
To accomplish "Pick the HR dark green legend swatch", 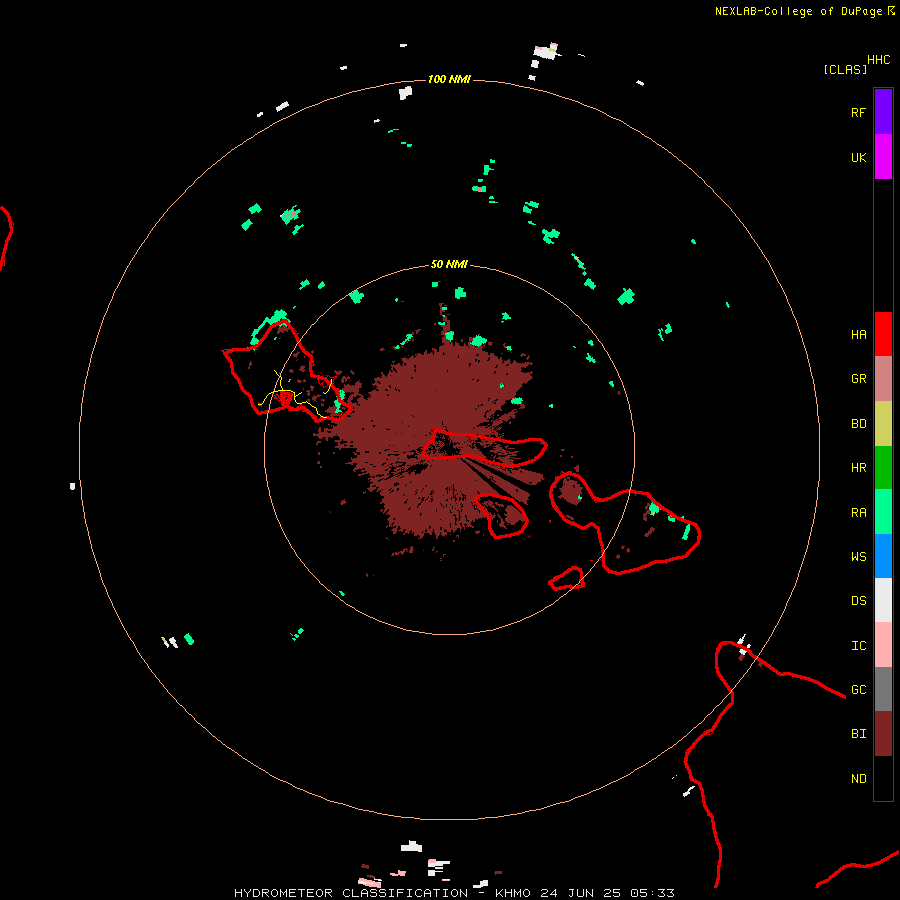I will tap(883, 468).
